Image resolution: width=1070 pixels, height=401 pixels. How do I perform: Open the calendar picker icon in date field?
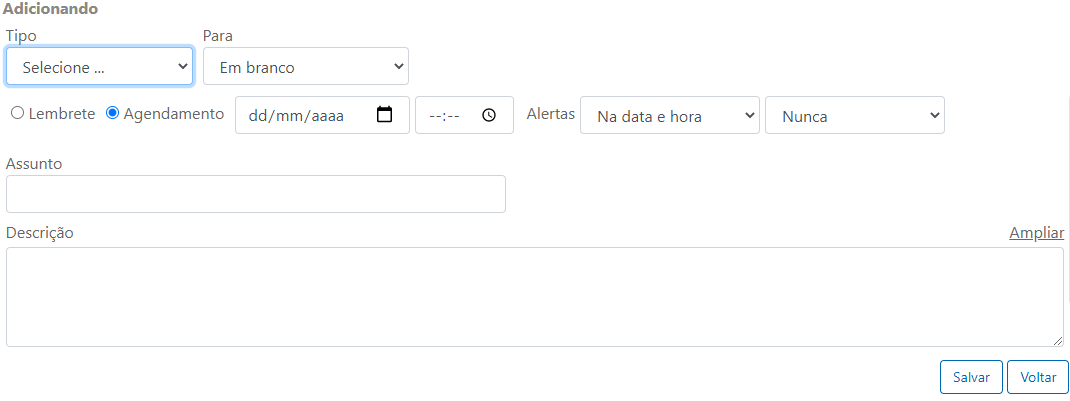tap(385, 115)
